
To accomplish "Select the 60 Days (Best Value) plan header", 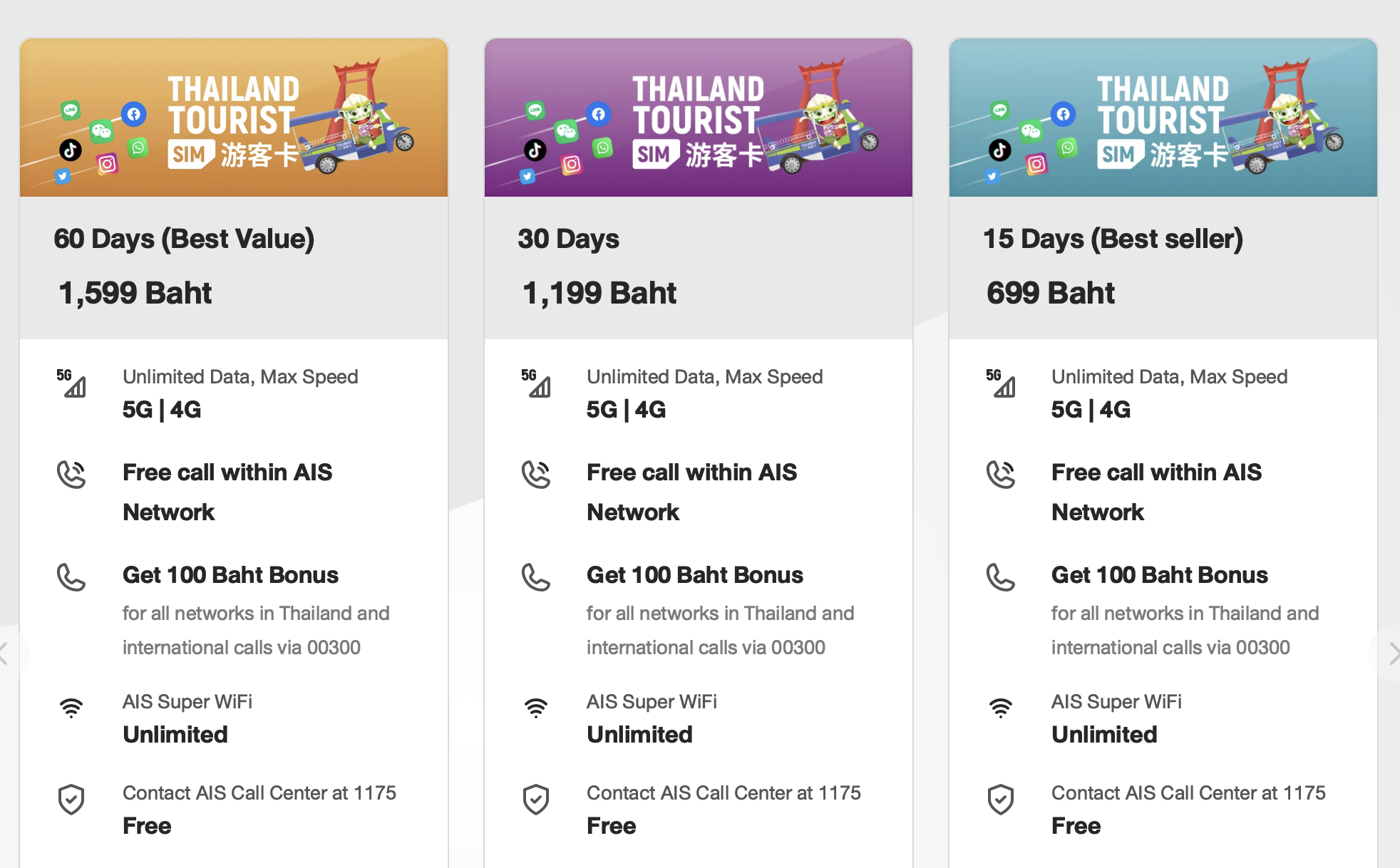I will (185, 239).
